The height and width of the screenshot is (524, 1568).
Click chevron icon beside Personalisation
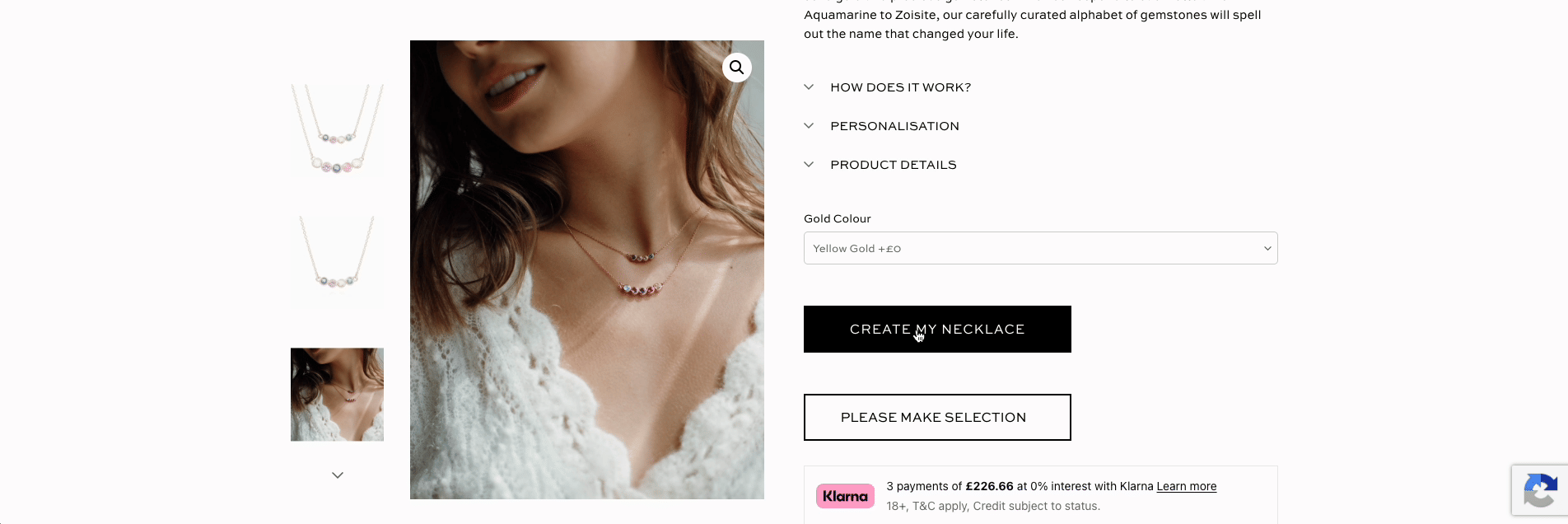809,125
